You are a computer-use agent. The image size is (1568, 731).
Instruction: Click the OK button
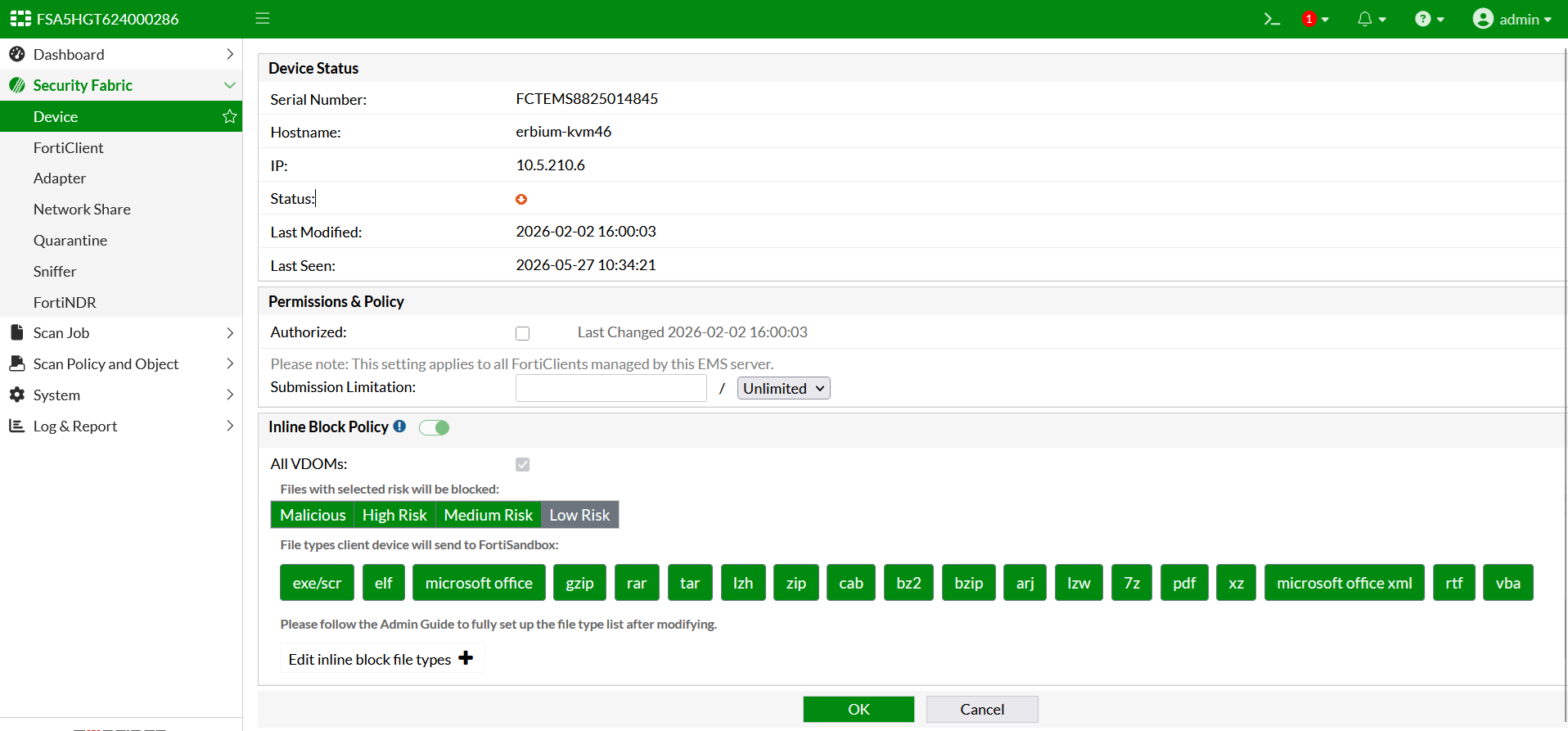[858, 709]
